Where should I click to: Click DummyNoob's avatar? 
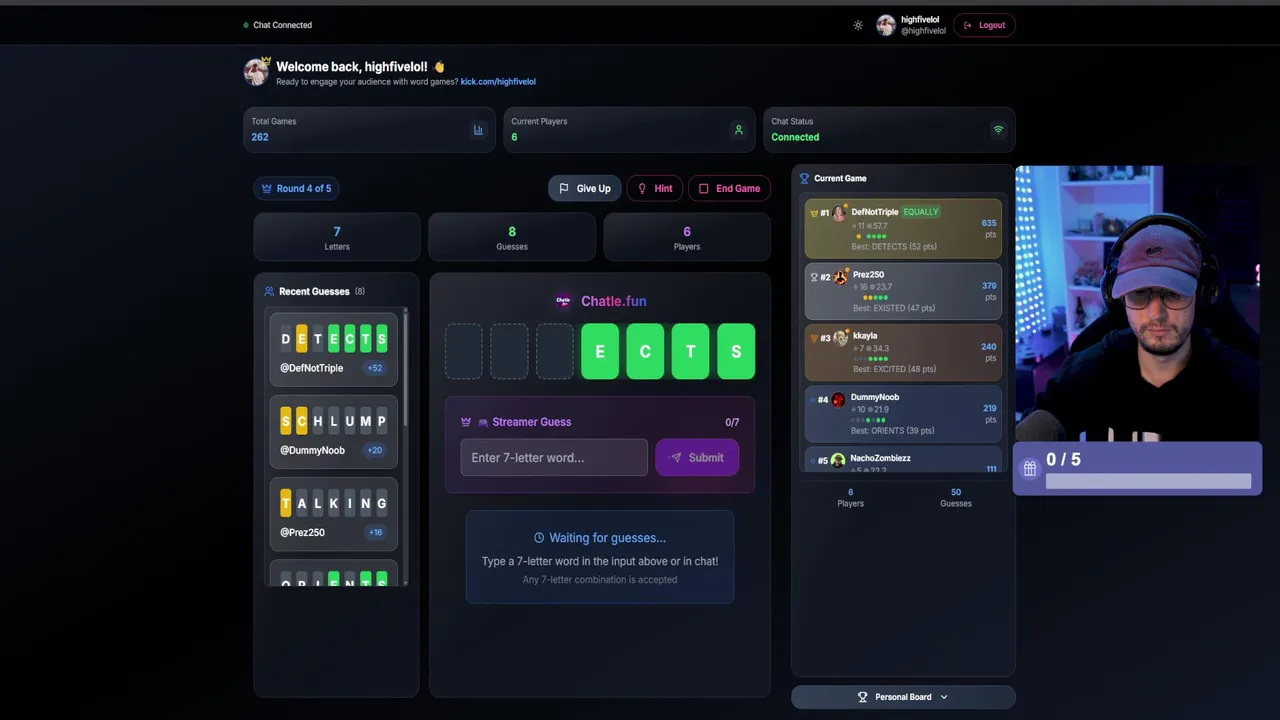pos(838,400)
